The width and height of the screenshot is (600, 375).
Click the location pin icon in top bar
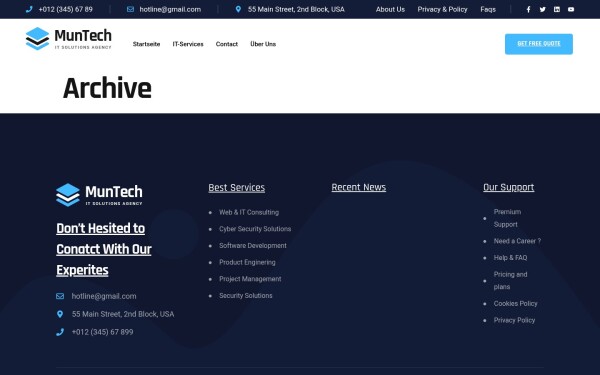238,9
